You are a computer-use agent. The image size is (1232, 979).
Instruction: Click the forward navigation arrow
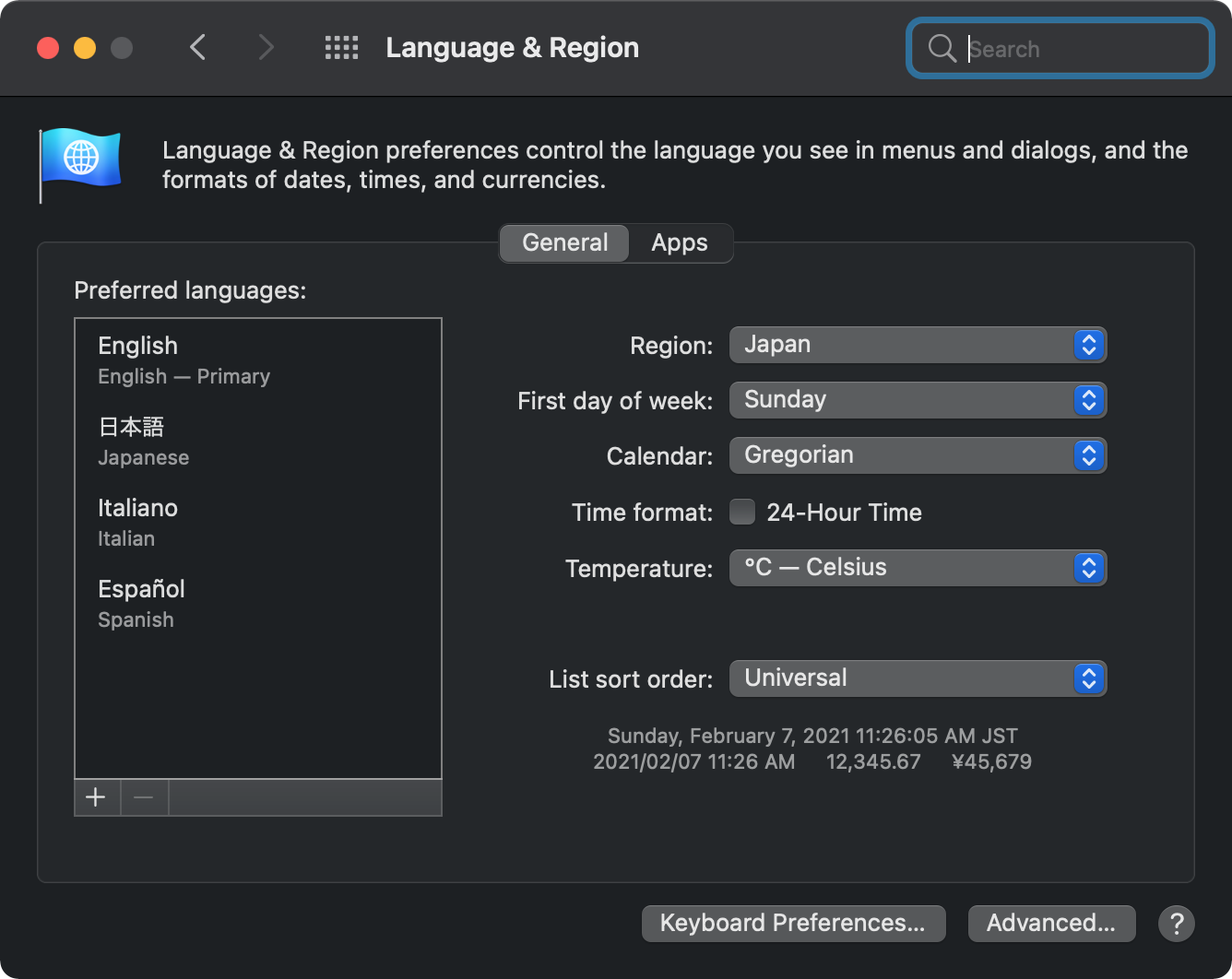[x=266, y=47]
